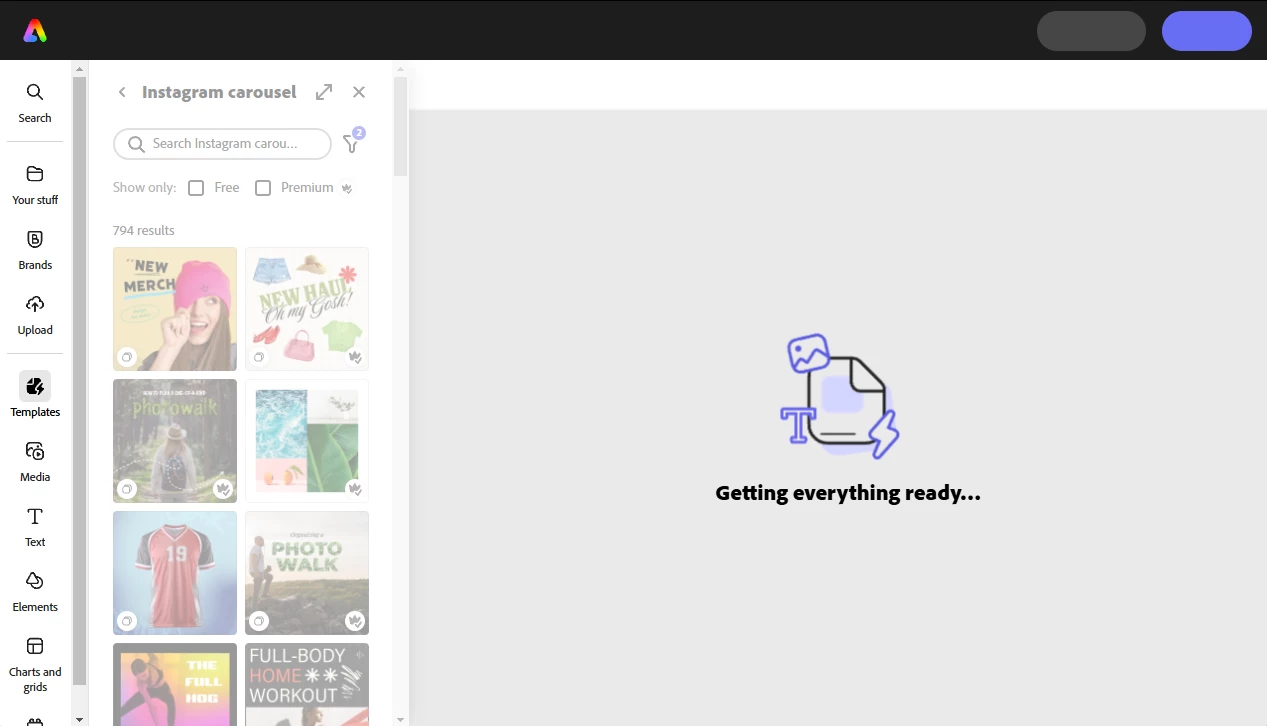Click the left sidebar scrollbar

pyautogui.click(x=80, y=380)
